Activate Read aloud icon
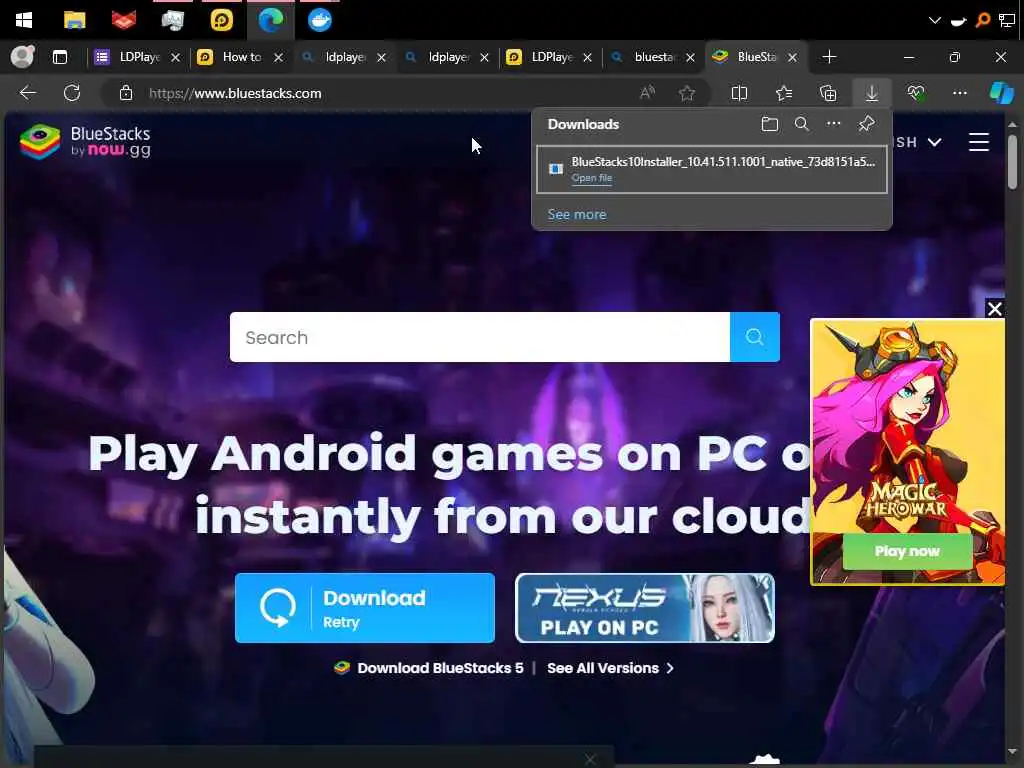 [x=647, y=93]
